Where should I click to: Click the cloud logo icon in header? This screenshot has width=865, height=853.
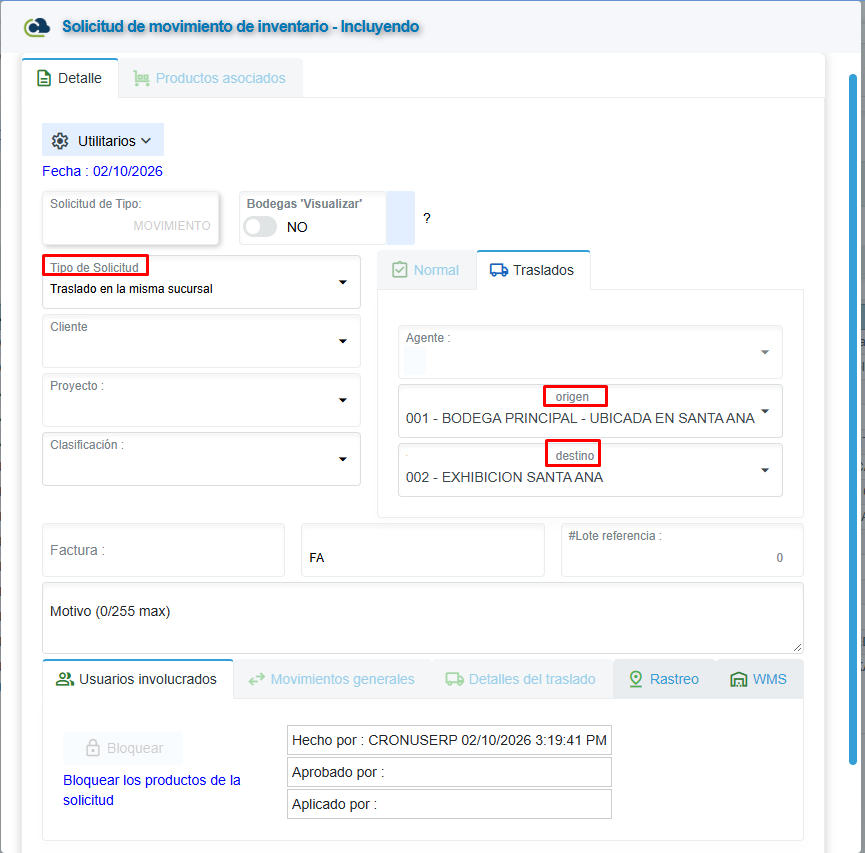tap(37, 26)
